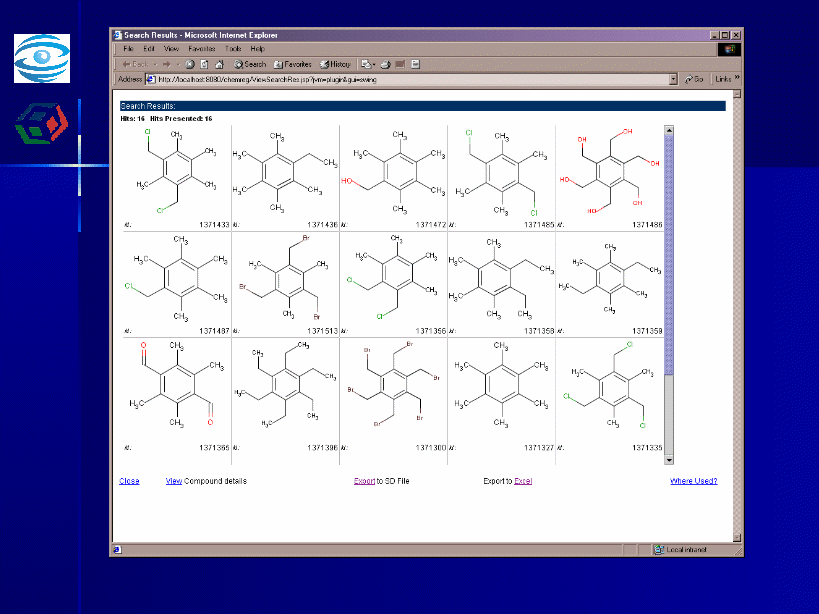
Task: Open the History pane from toolbar
Action: coord(334,64)
